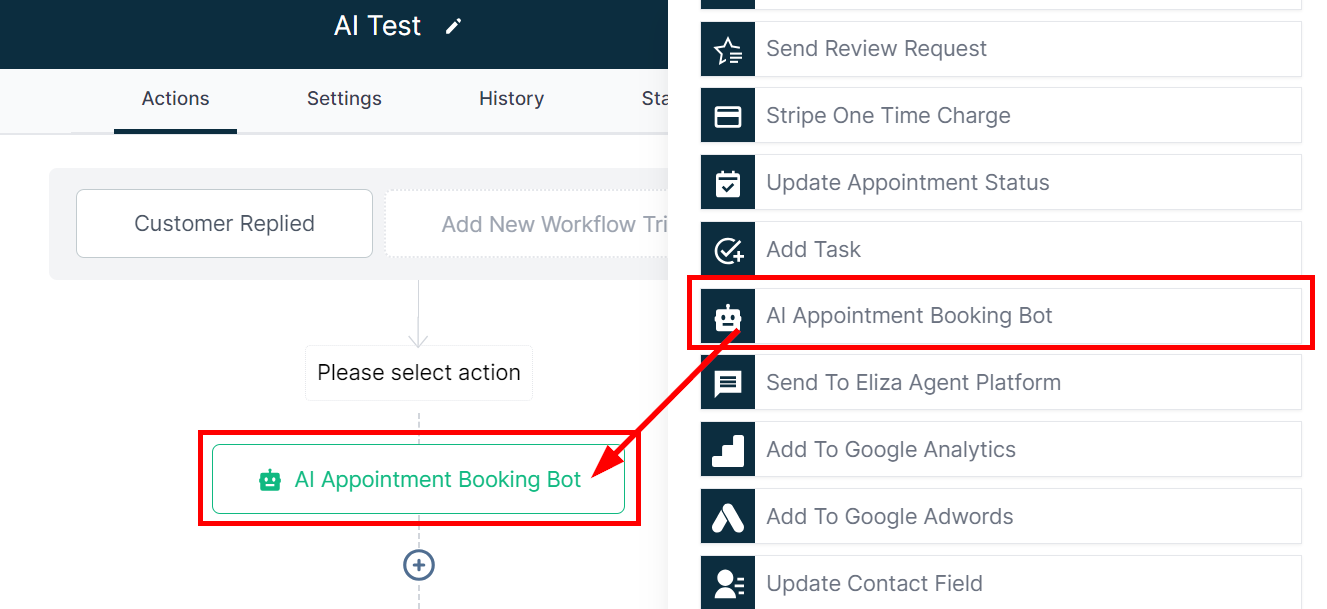This screenshot has height=609, width=1327.
Task: Click the Update Appointment Status calendar icon
Action: [x=728, y=183]
